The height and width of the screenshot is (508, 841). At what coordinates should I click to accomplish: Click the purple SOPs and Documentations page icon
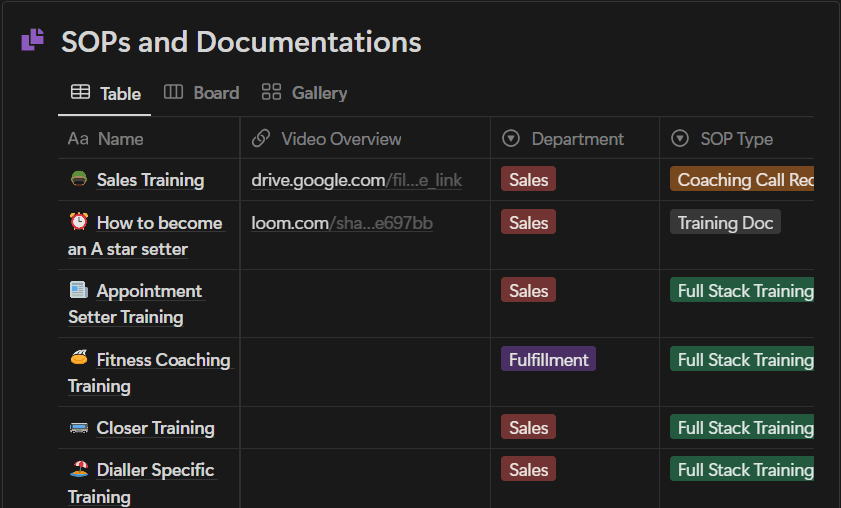click(32, 40)
